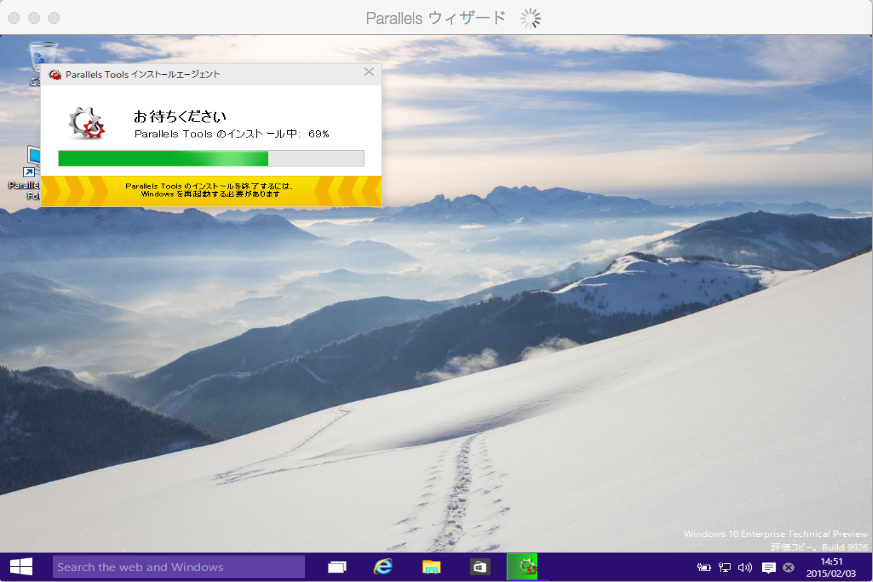This screenshot has width=873, height=582.
Task: Select the Parallels Tools installer taskbar button
Action: click(522, 567)
